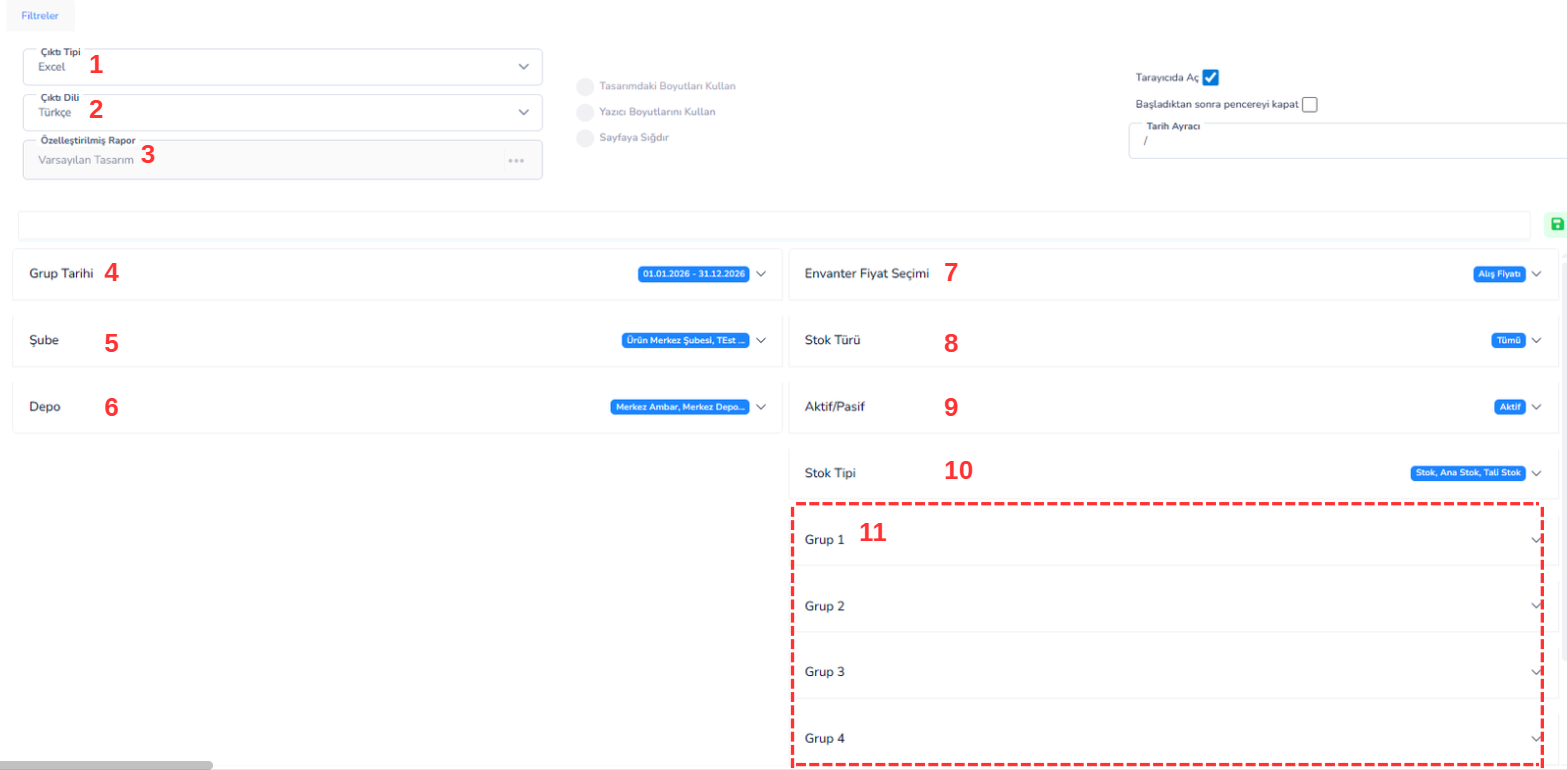The width and height of the screenshot is (1567, 770).
Task: Open the three-dots menu in Özelleştirilmiş Rapor
Action: 516,160
